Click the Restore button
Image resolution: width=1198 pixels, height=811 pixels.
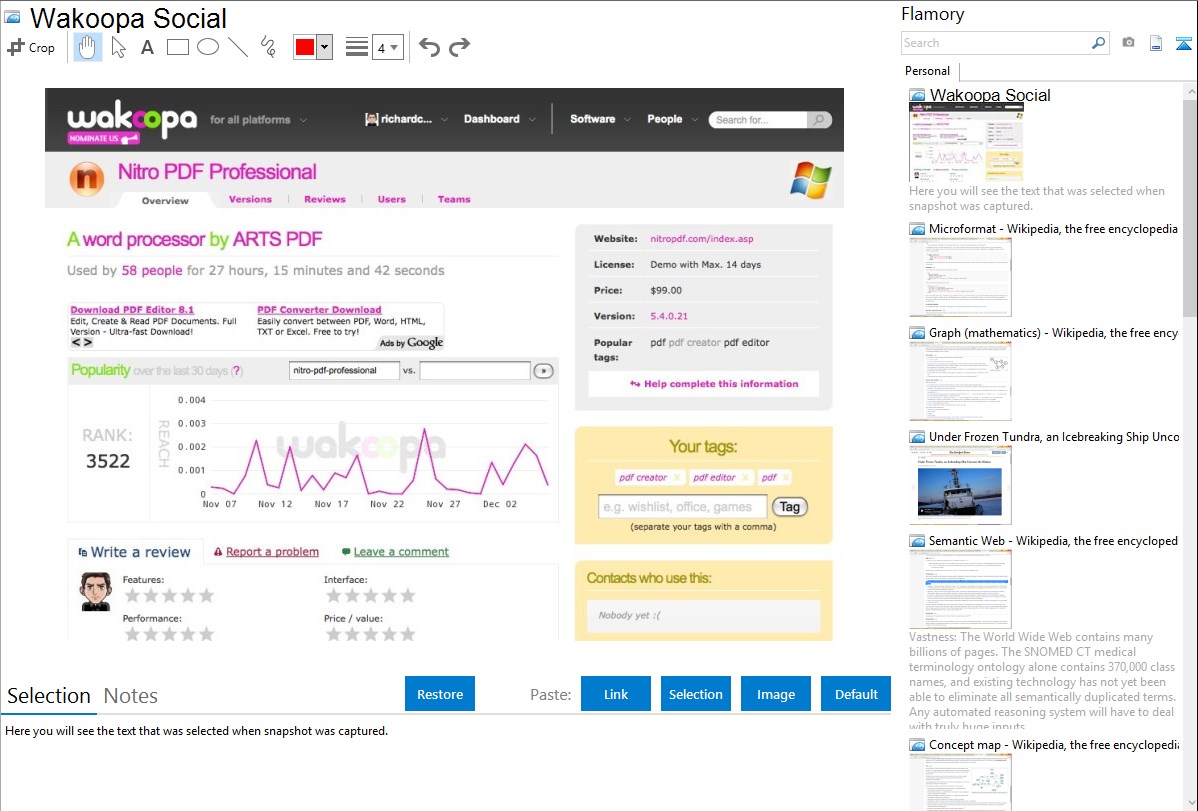pos(440,694)
